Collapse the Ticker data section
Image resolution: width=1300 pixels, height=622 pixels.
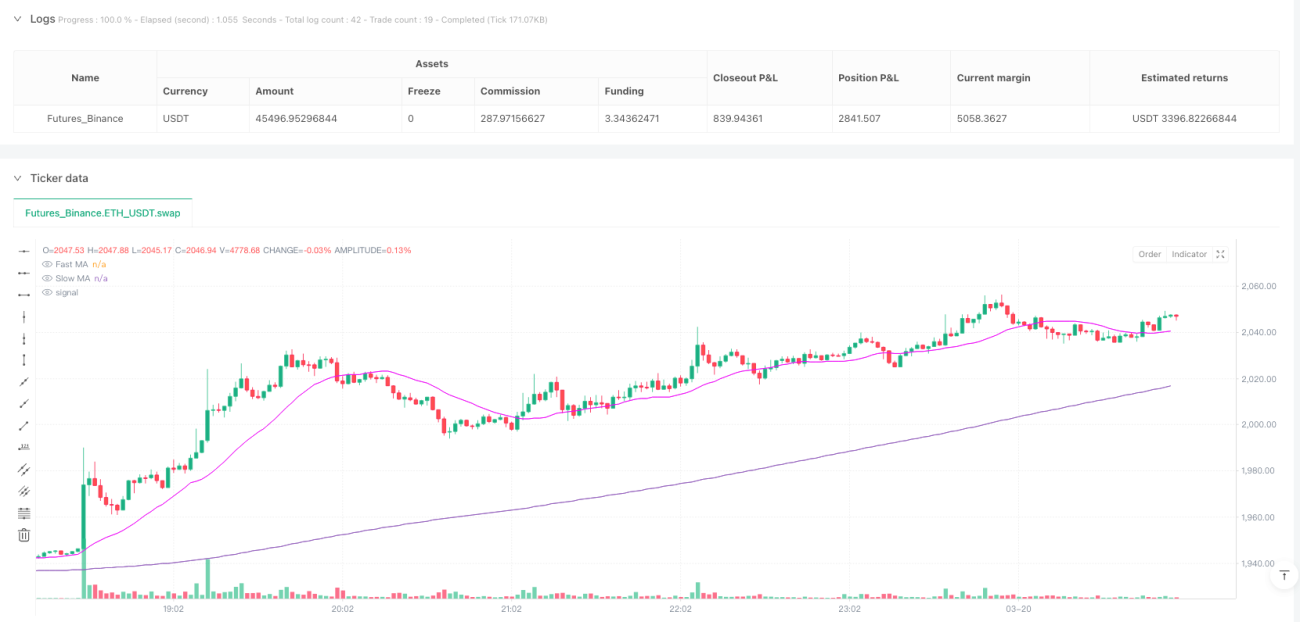point(17,178)
